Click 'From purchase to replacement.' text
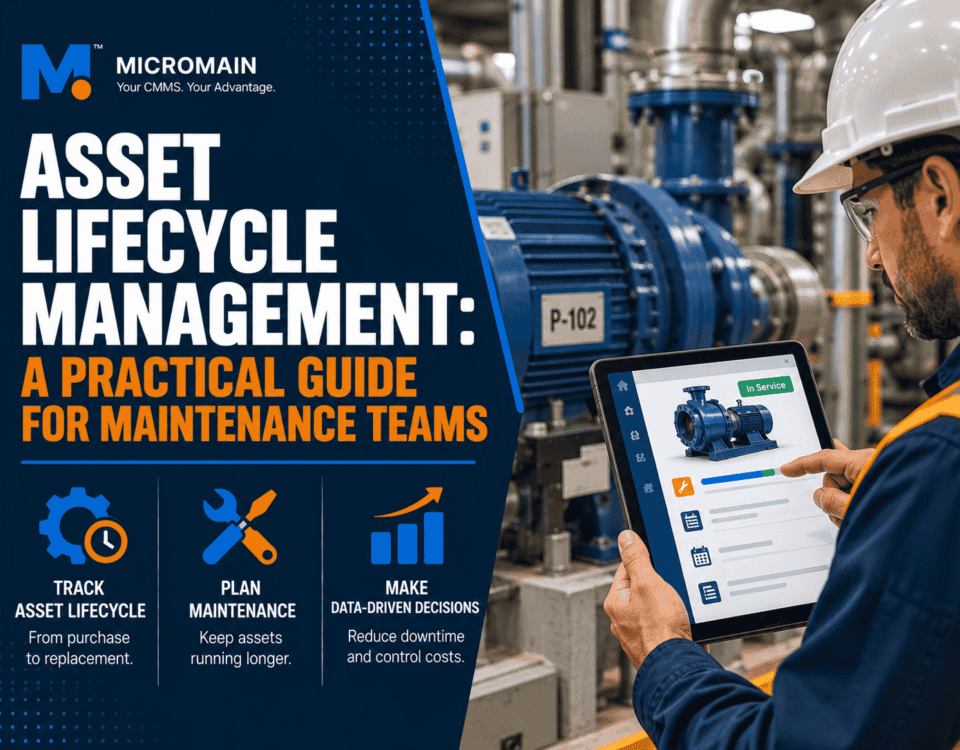 tap(79, 648)
